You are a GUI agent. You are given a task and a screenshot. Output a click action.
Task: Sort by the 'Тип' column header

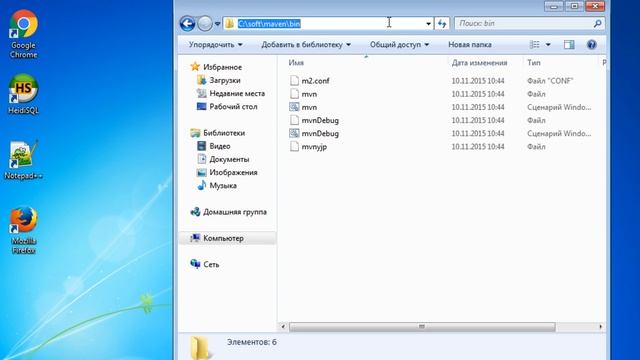click(533, 63)
